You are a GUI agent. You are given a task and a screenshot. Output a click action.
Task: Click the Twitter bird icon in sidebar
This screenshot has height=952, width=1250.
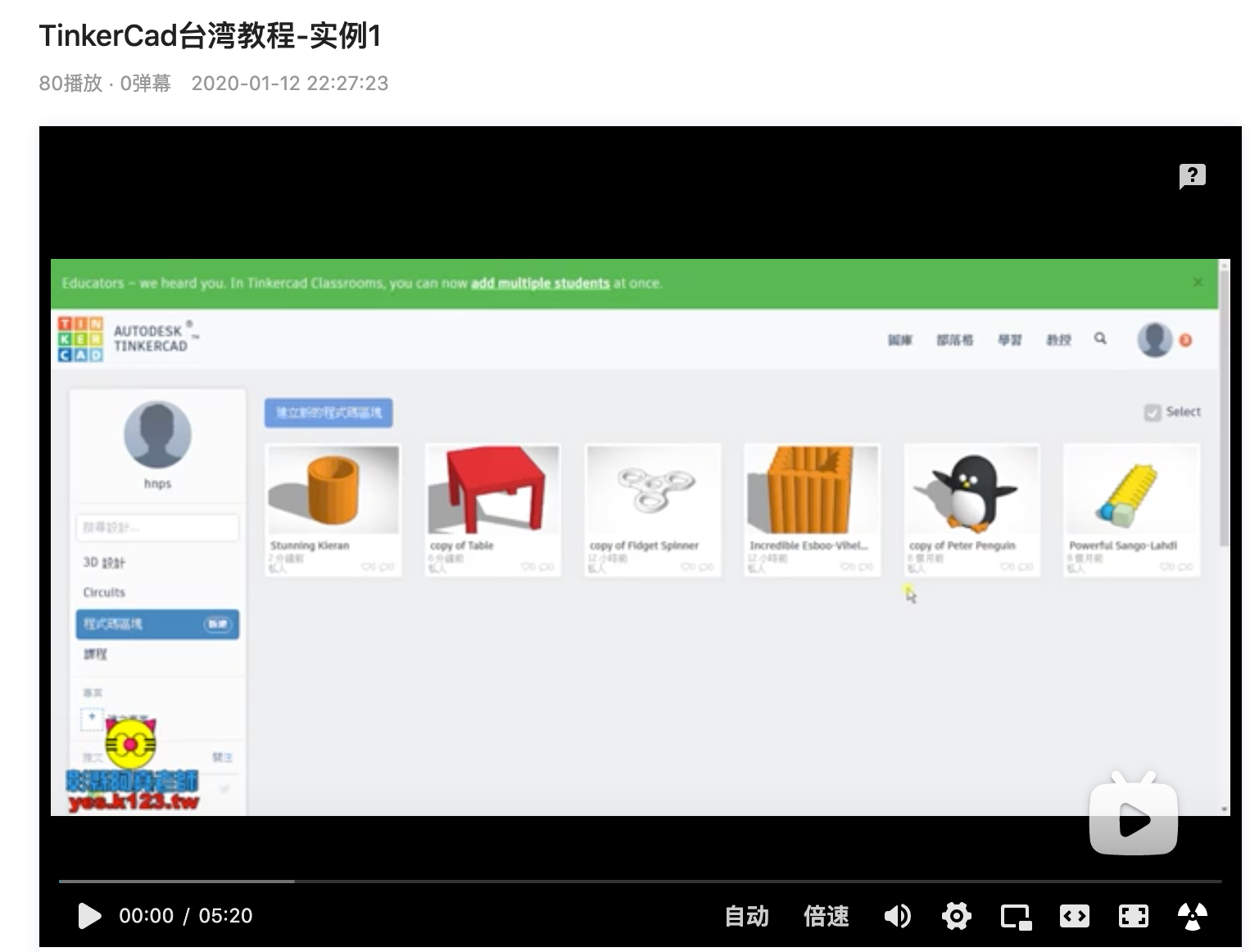[223, 789]
